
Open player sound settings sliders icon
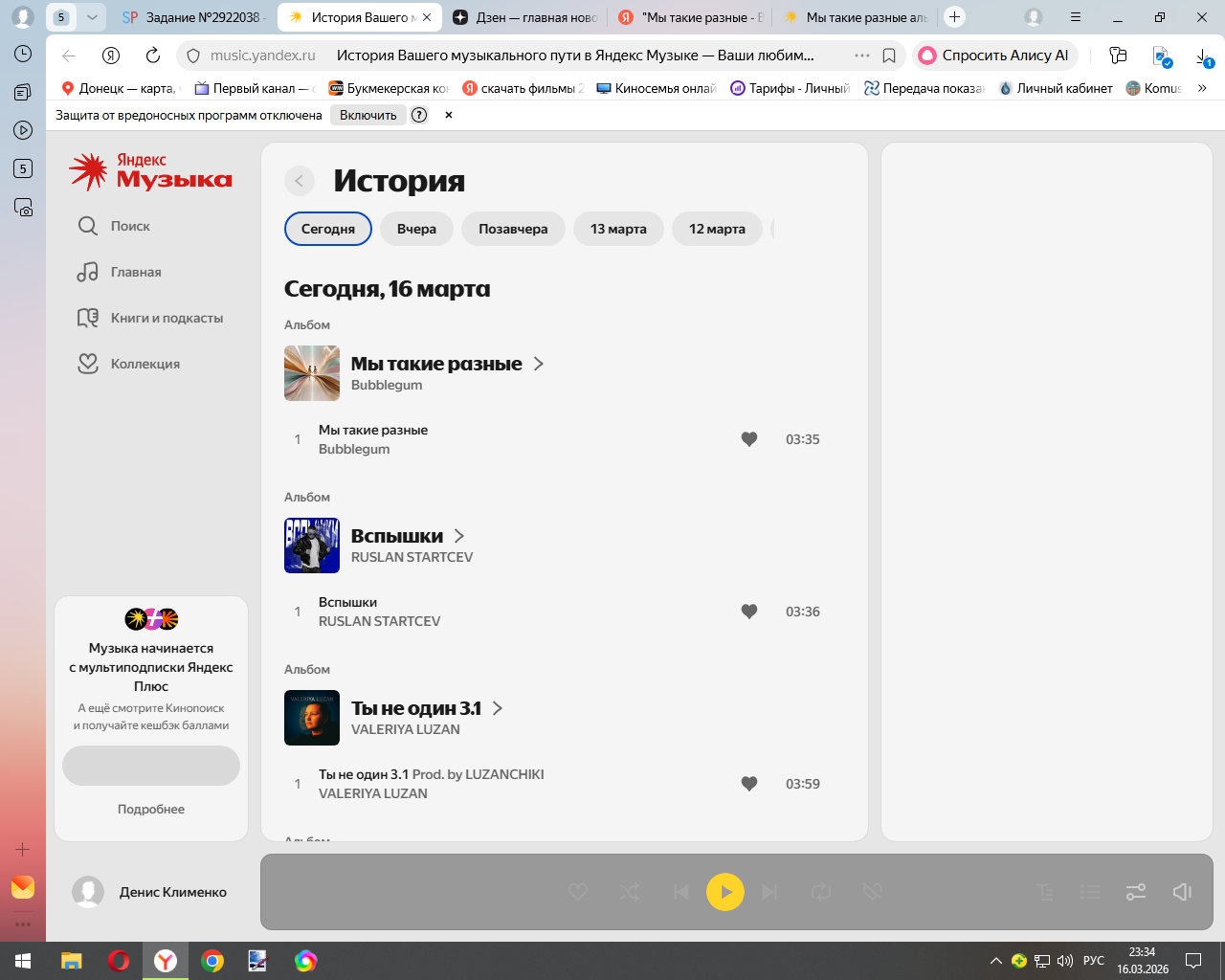click(x=1136, y=892)
